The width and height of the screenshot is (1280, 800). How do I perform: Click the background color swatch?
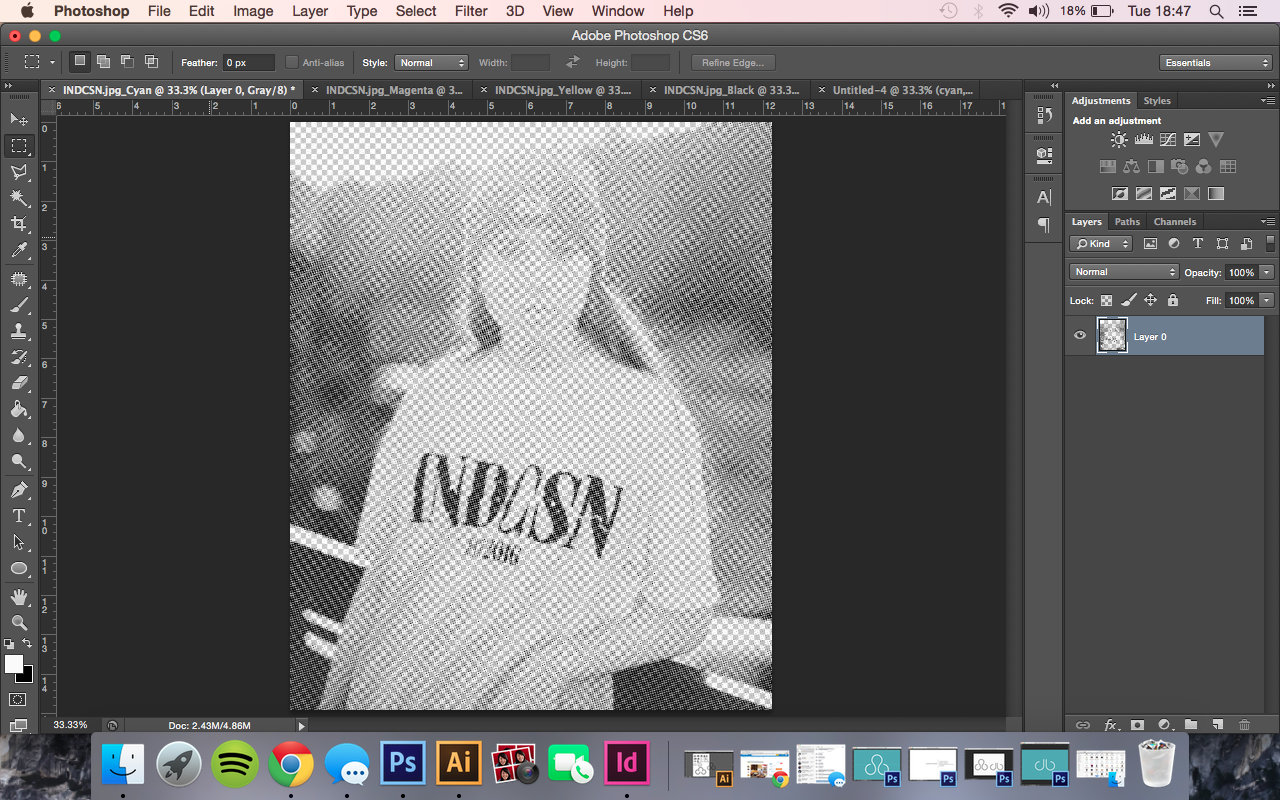click(x=25, y=675)
